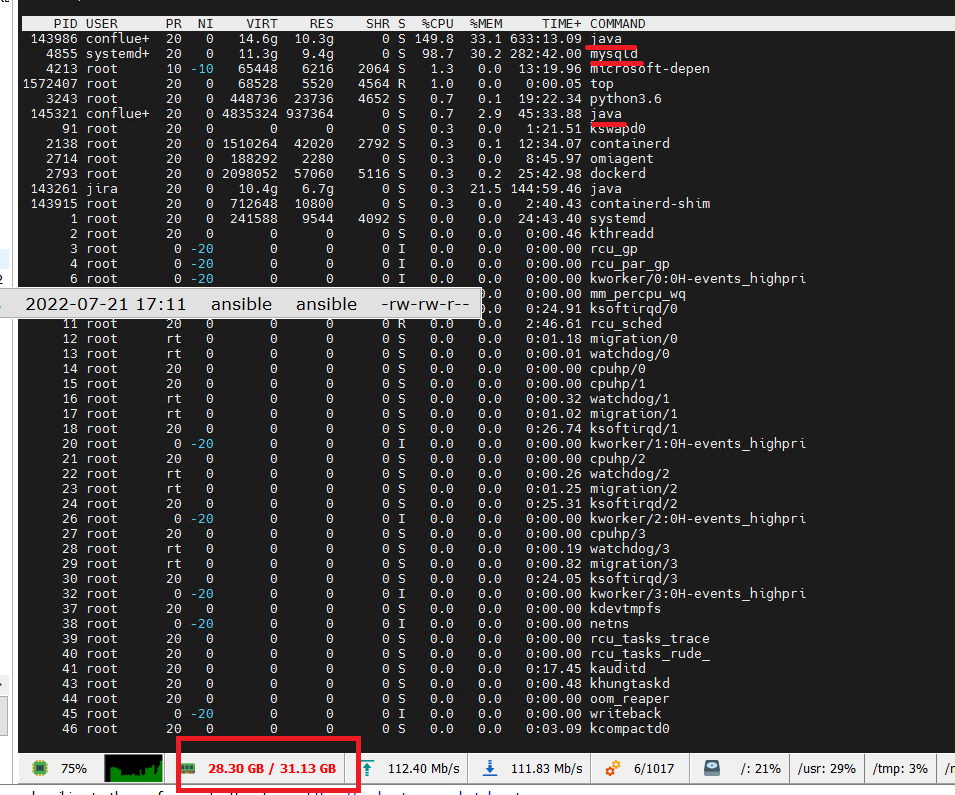Viewport: 955px width, 795px height.
Task: Select the kdevtmpfs command text
Action: (x=626, y=609)
